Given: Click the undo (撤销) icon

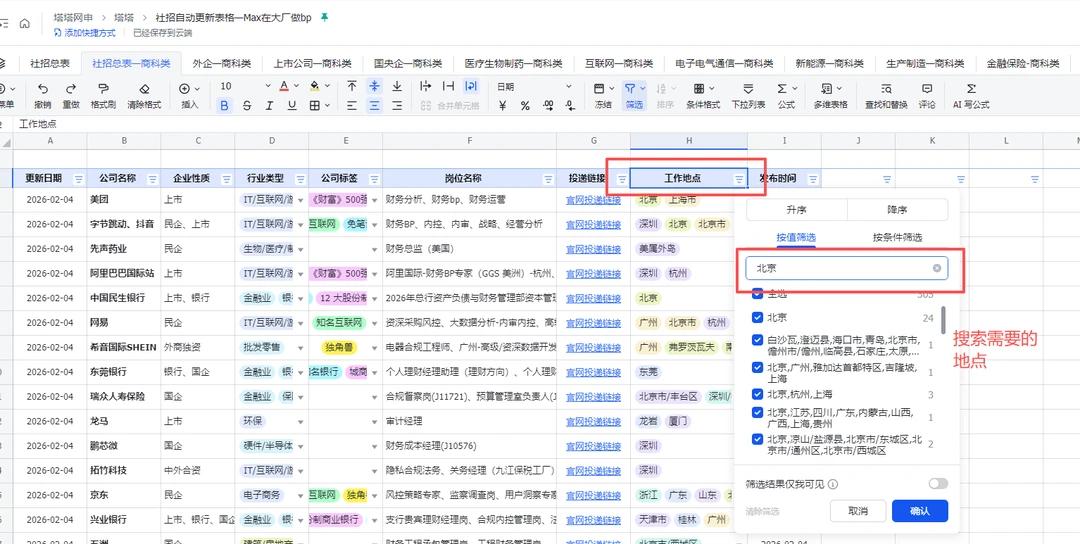Looking at the screenshot, I should tap(42, 89).
